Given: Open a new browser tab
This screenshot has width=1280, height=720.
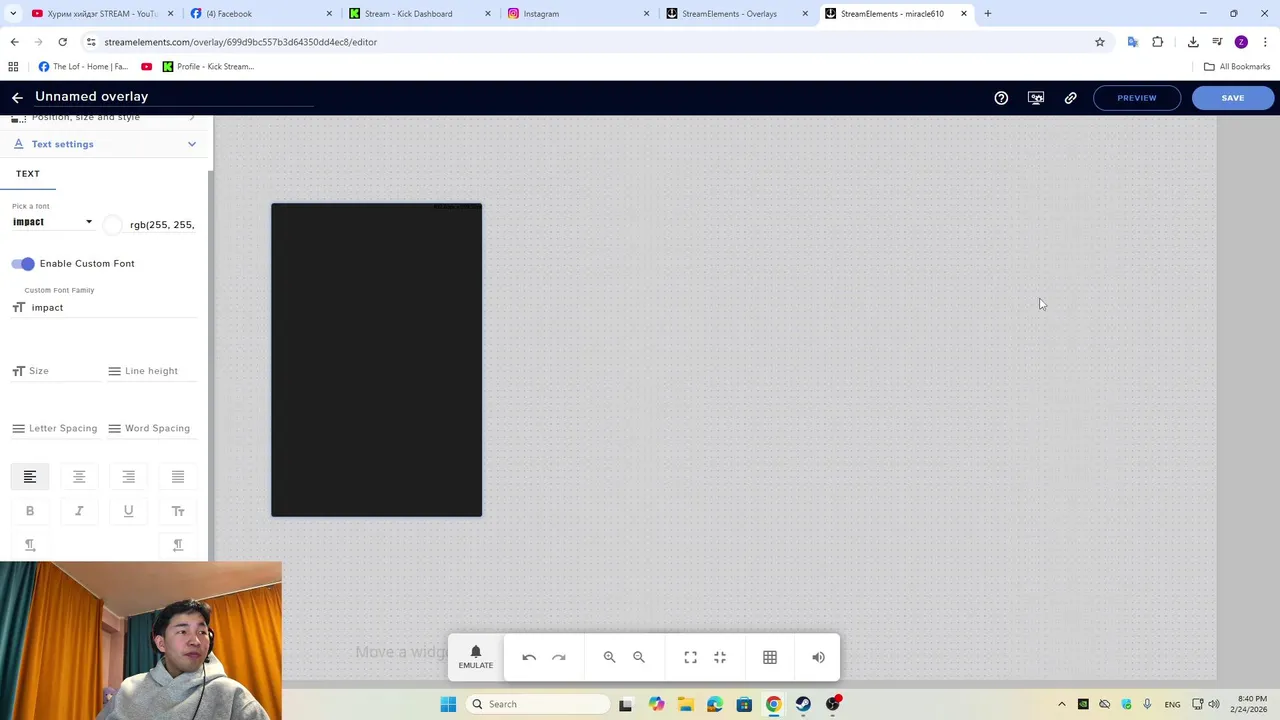Looking at the screenshot, I should pos(987,14).
